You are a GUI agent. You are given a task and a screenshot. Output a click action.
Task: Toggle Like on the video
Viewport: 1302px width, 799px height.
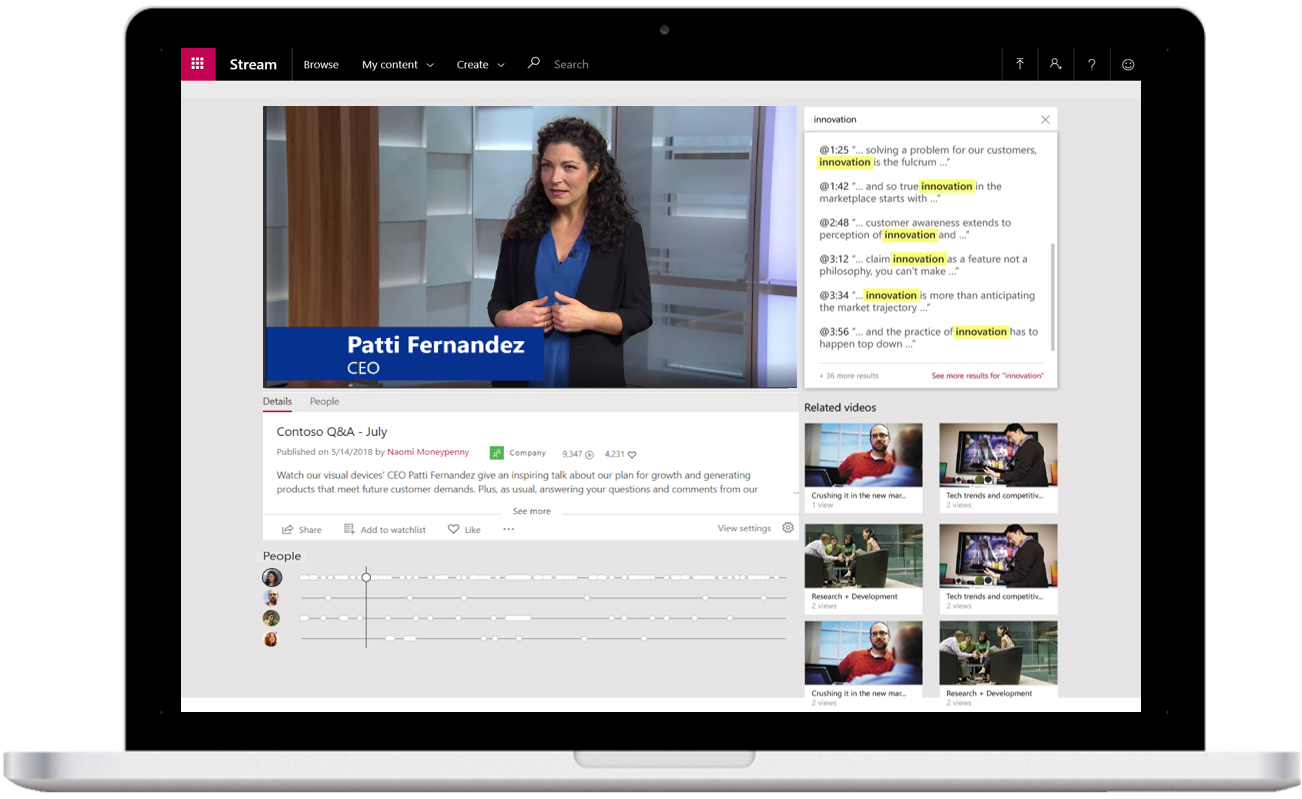click(464, 529)
